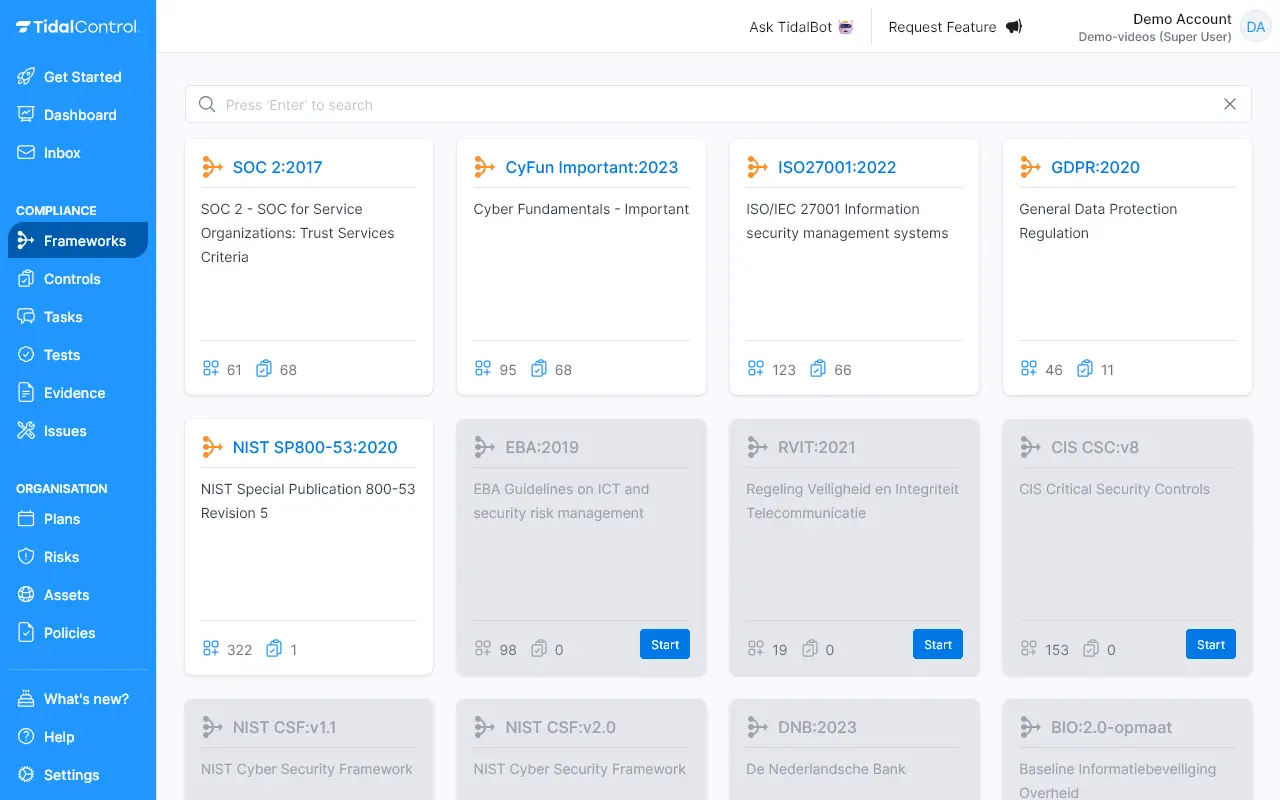Click requirements icon beside 322 on NIST SP800-53
Viewport: 1280px width, 800px height.
pos(210,649)
